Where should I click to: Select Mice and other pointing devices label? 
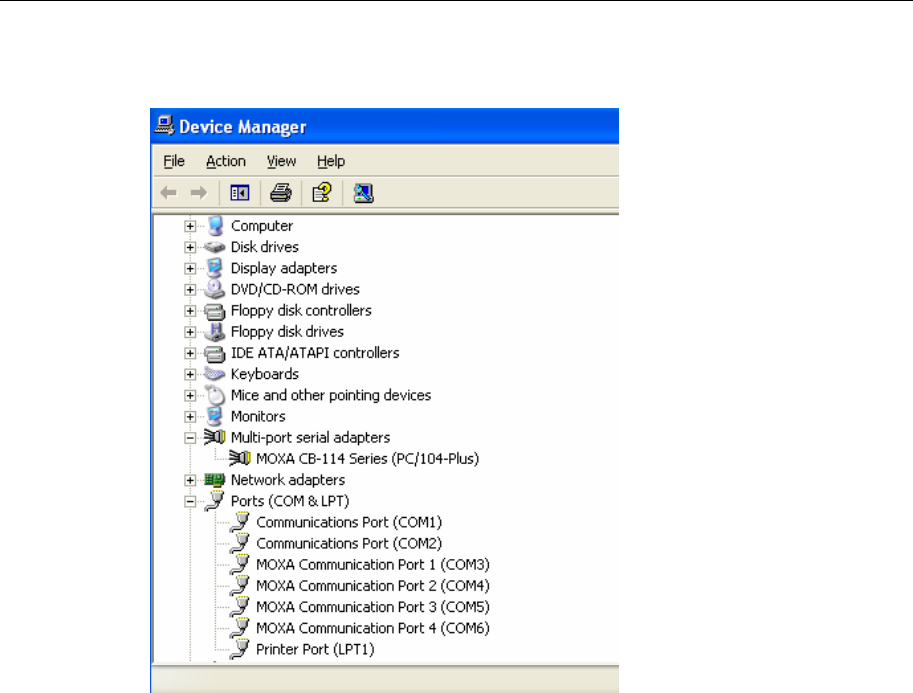(331, 395)
